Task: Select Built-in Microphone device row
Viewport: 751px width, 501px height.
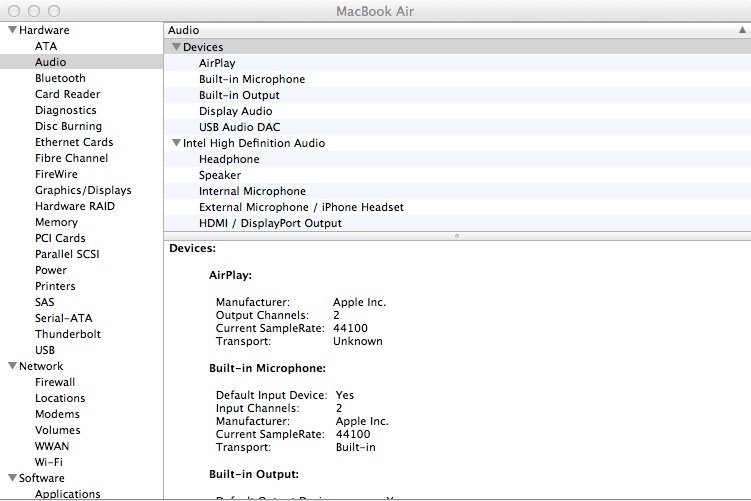Action: pyautogui.click(x=457, y=79)
